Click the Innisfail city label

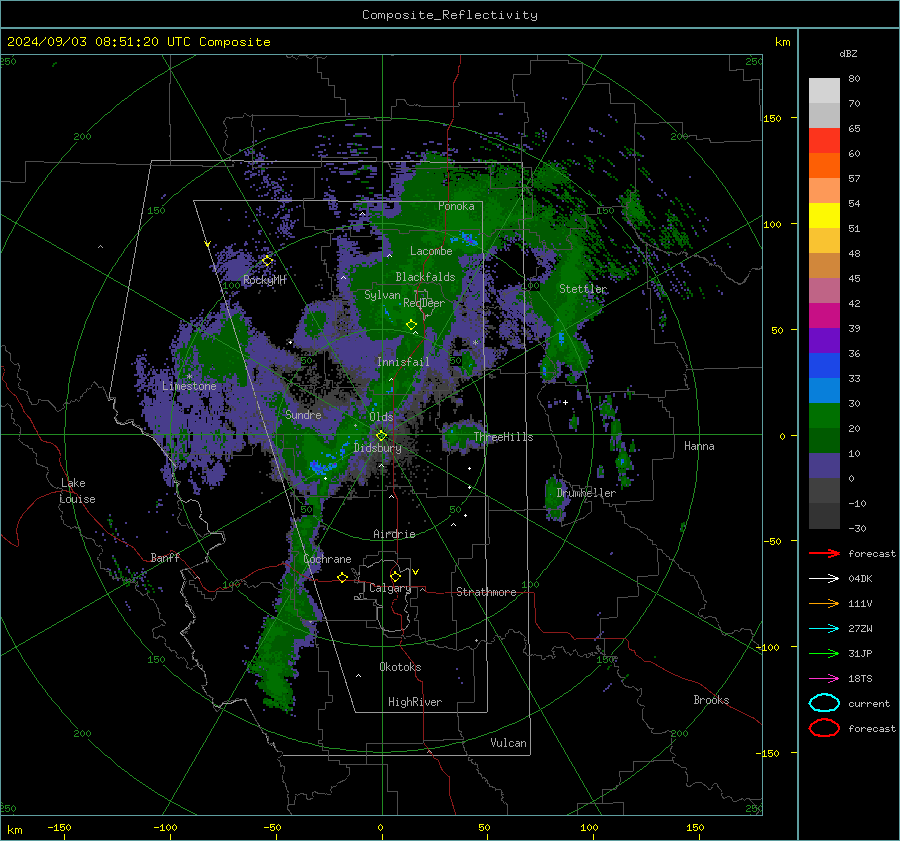(x=403, y=362)
